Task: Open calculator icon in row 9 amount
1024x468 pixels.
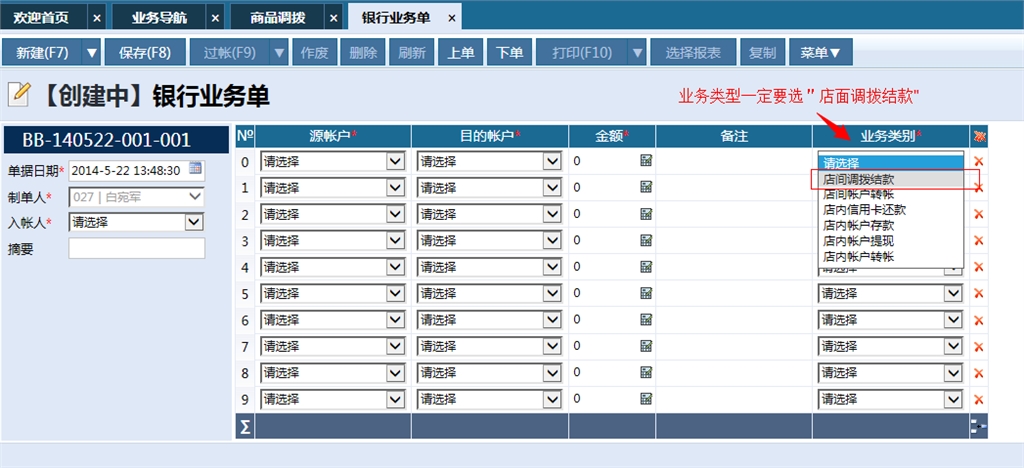Action: (x=647, y=399)
